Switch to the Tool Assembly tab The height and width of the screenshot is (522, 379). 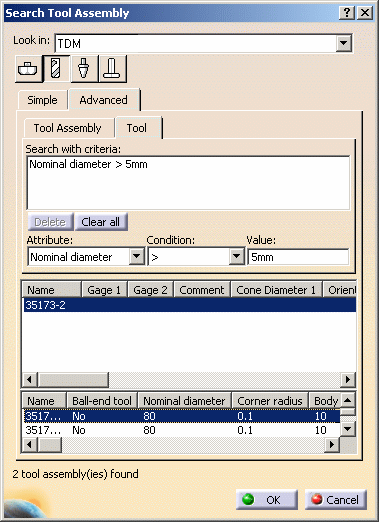click(x=68, y=128)
